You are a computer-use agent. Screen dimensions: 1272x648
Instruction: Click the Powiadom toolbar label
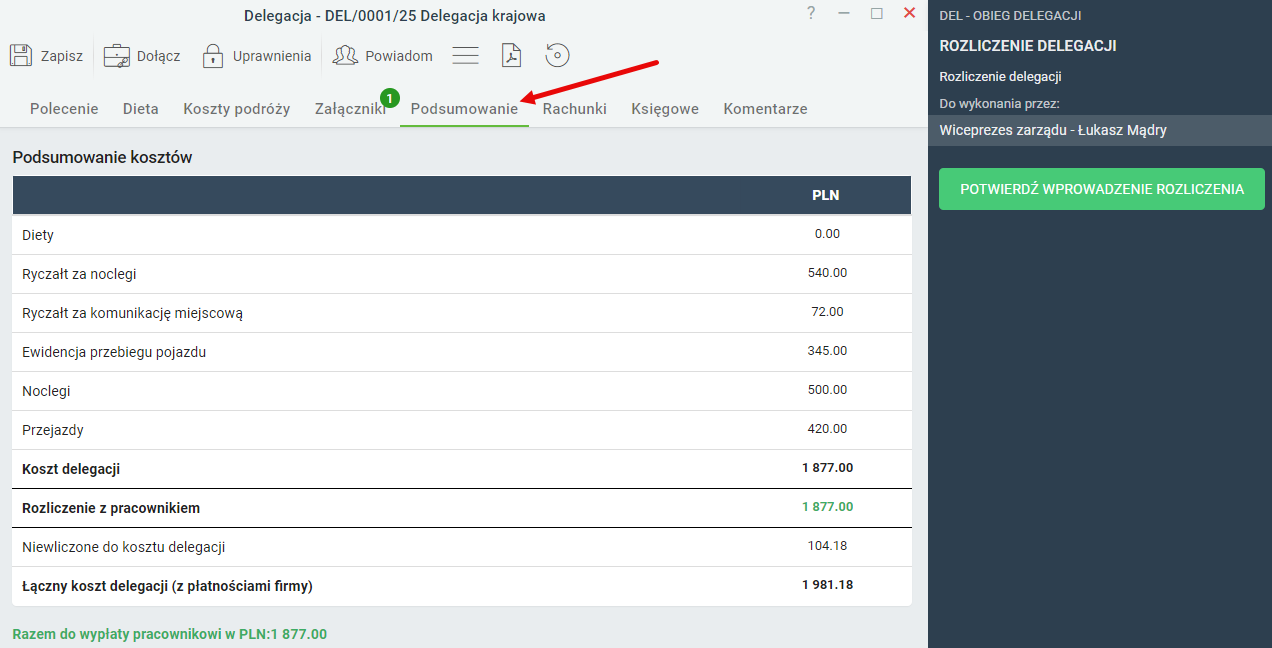point(399,56)
